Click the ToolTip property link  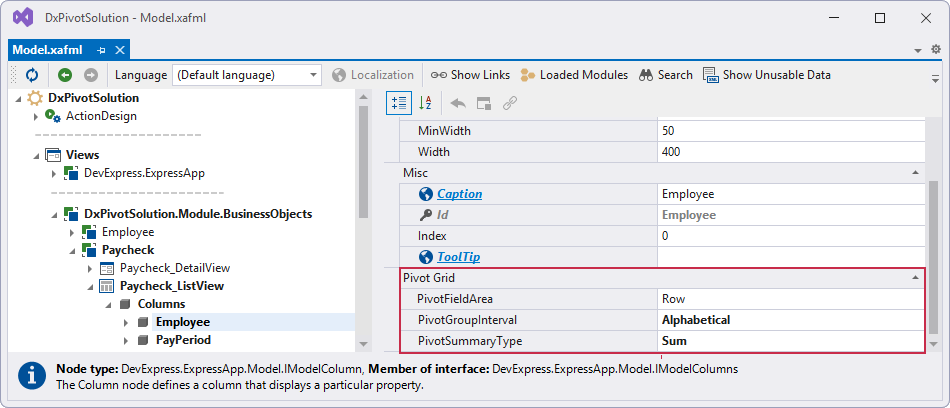point(459,257)
